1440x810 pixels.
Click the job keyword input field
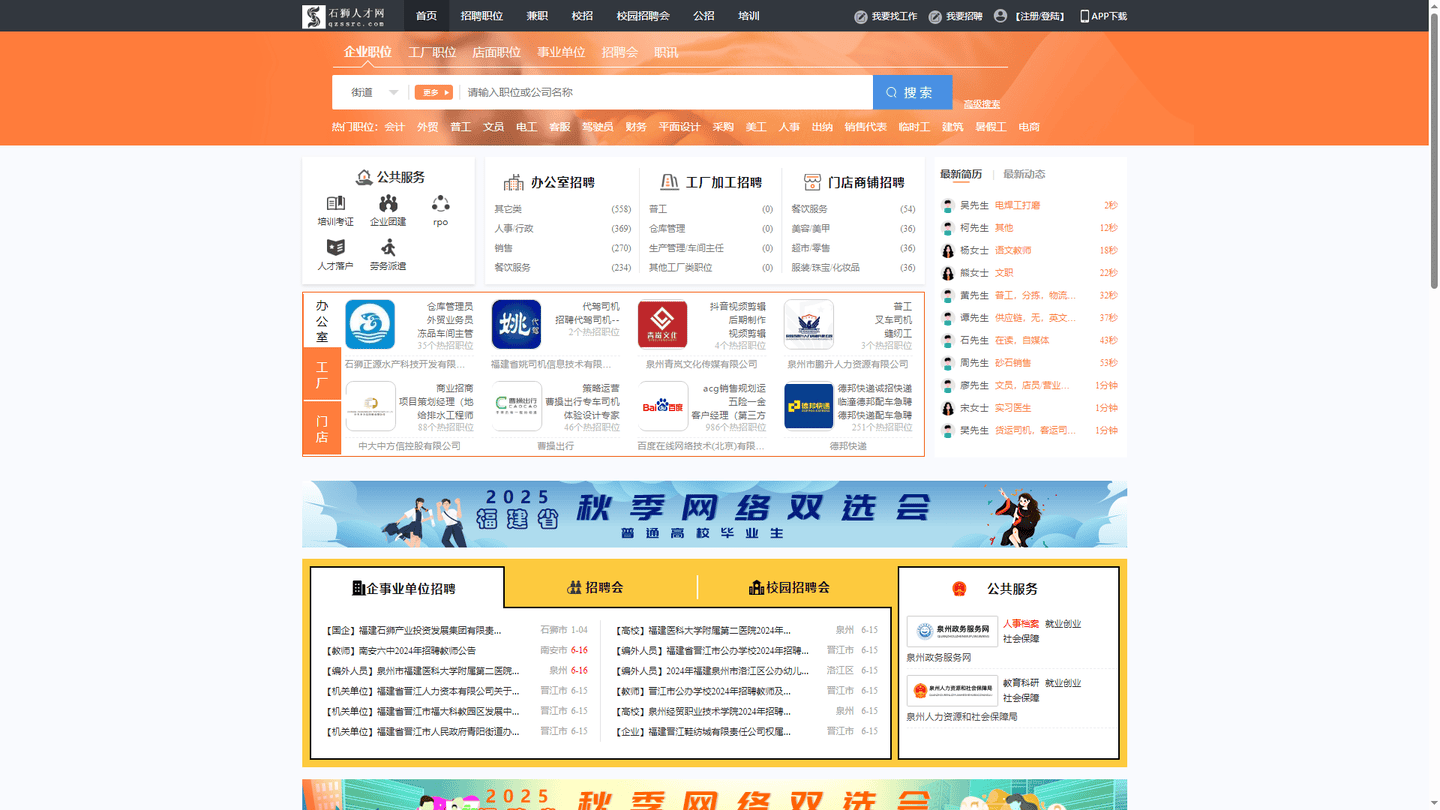pyautogui.click(x=665, y=92)
